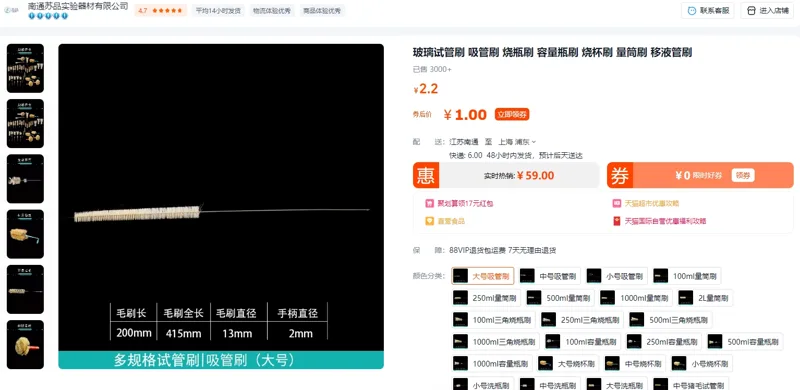
Task: Click the 4.7 star rating badge
Action: point(161,10)
